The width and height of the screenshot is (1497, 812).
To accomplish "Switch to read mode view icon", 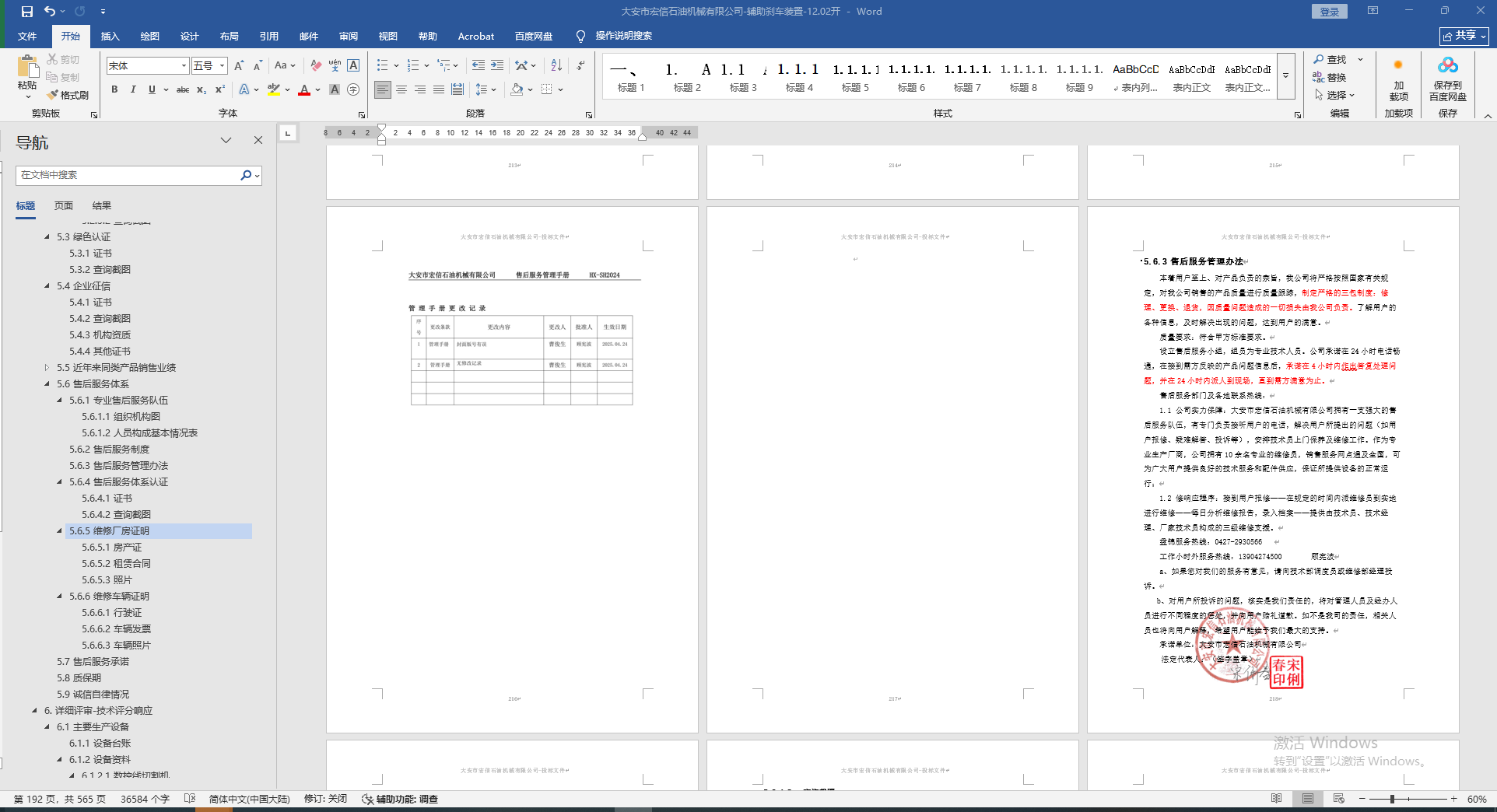I will click(1276, 799).
